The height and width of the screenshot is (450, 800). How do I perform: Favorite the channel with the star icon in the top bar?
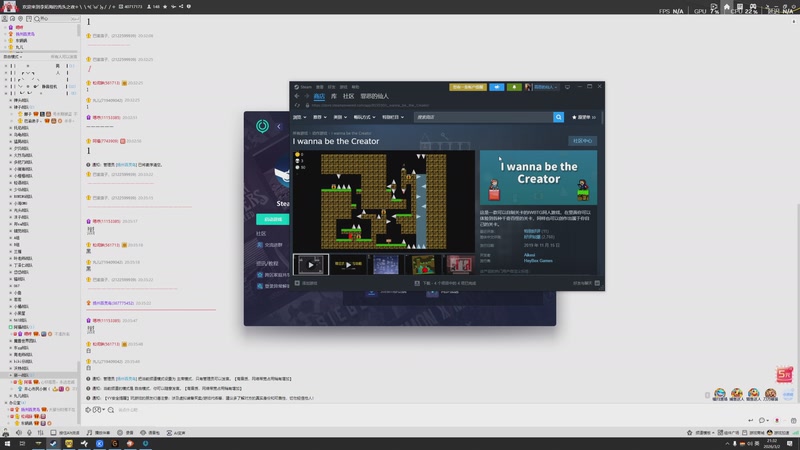click(x=165, y=7)
